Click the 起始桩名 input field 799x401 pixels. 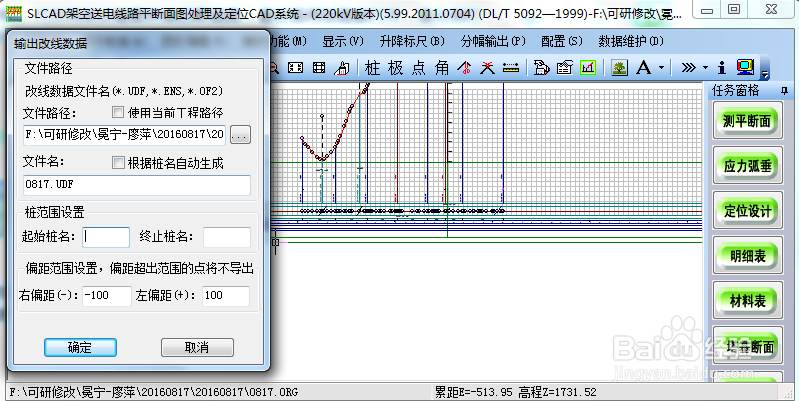pyautogui.click(x=106, y=237)
